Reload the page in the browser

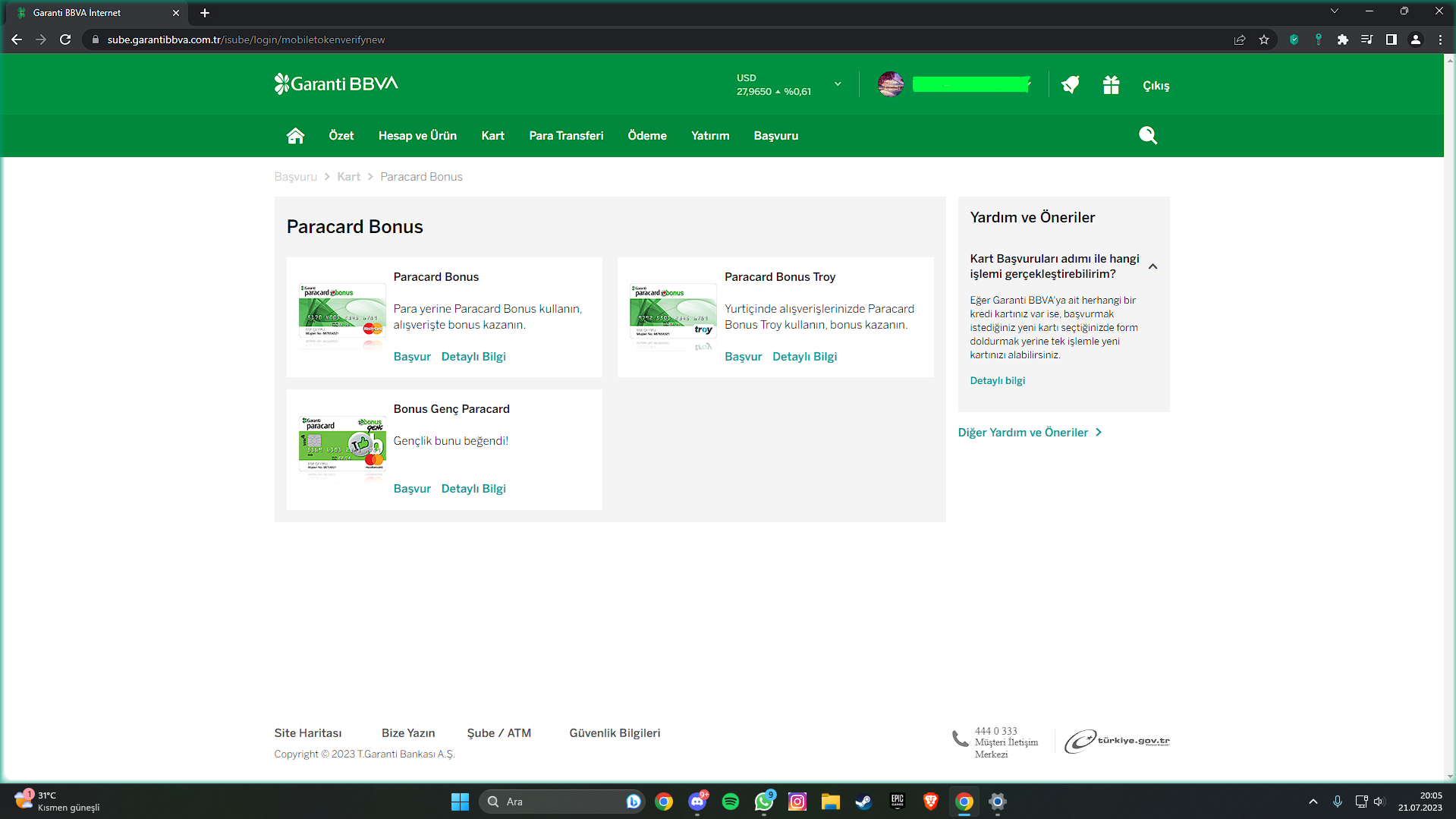click(x=65, y=39)
